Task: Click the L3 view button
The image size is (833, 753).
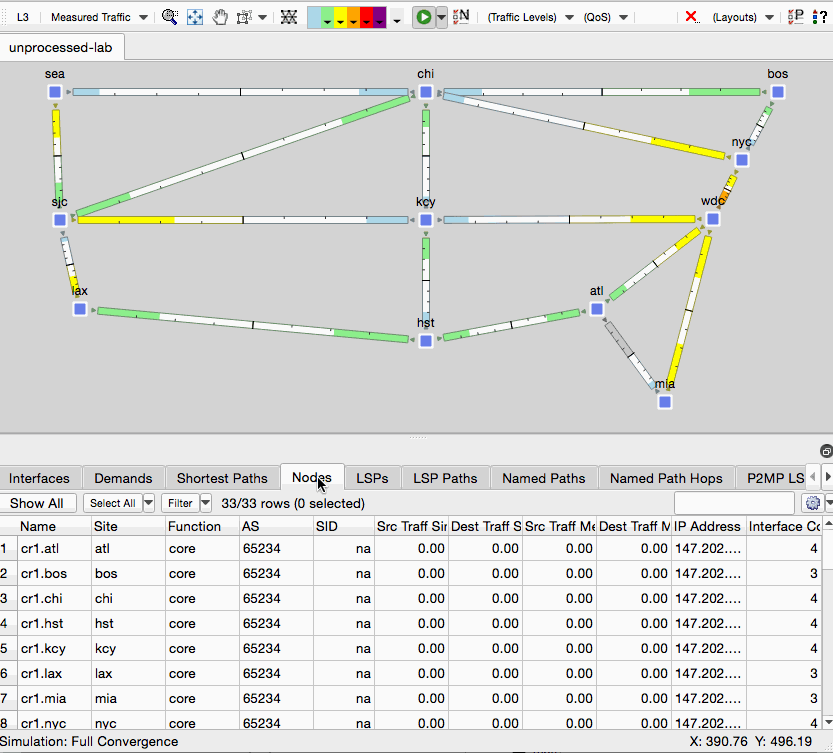Action: point(22,17)
